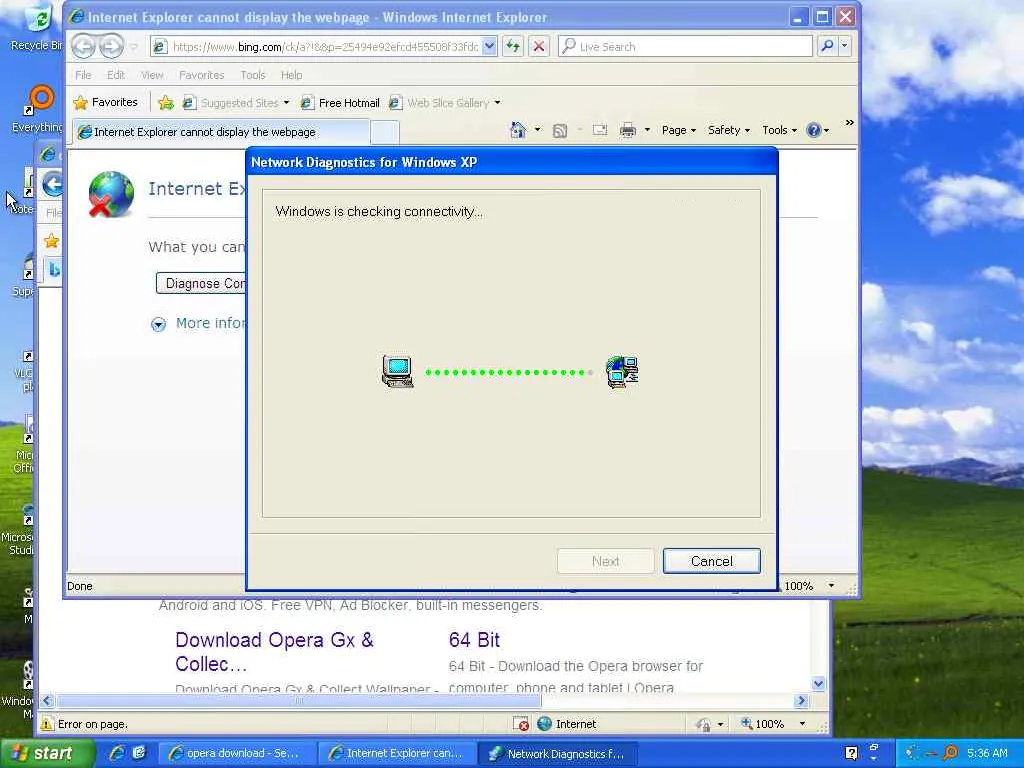Click the scroll down arrow in rear window
Viewport: 1024px width, 768px height.
(818, 684)
